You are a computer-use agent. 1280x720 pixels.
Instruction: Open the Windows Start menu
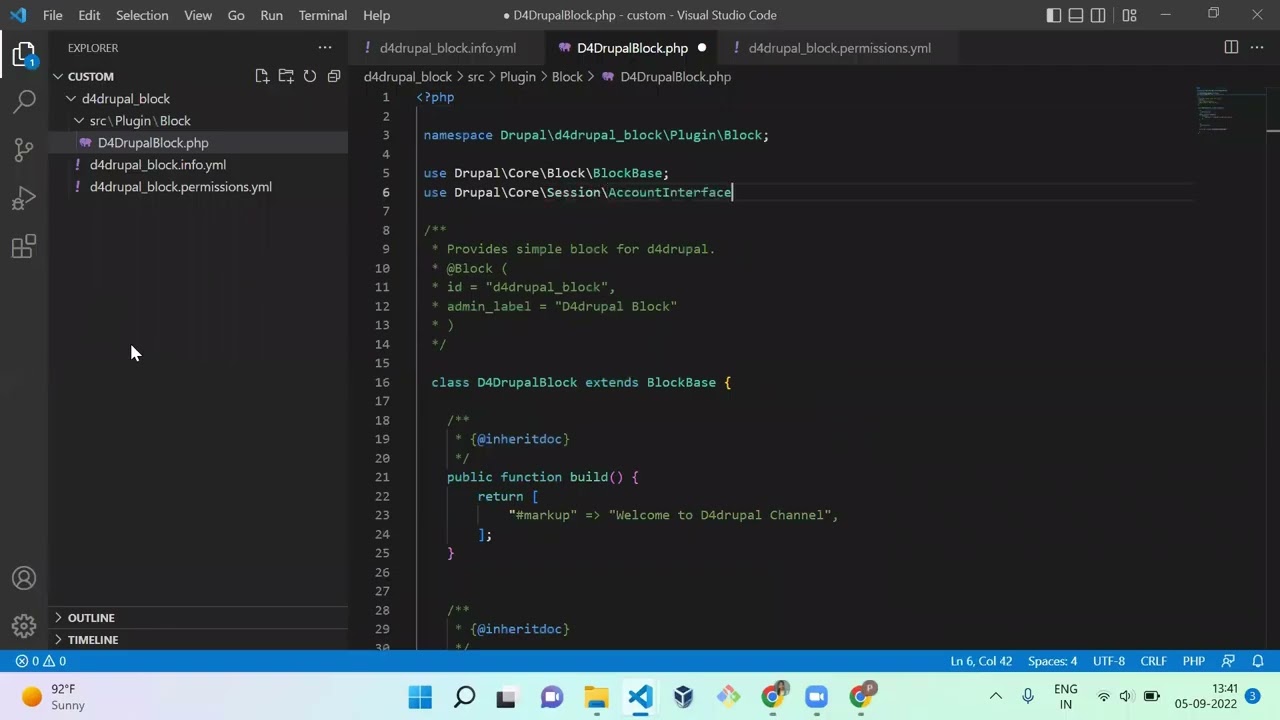coord(420,697)
